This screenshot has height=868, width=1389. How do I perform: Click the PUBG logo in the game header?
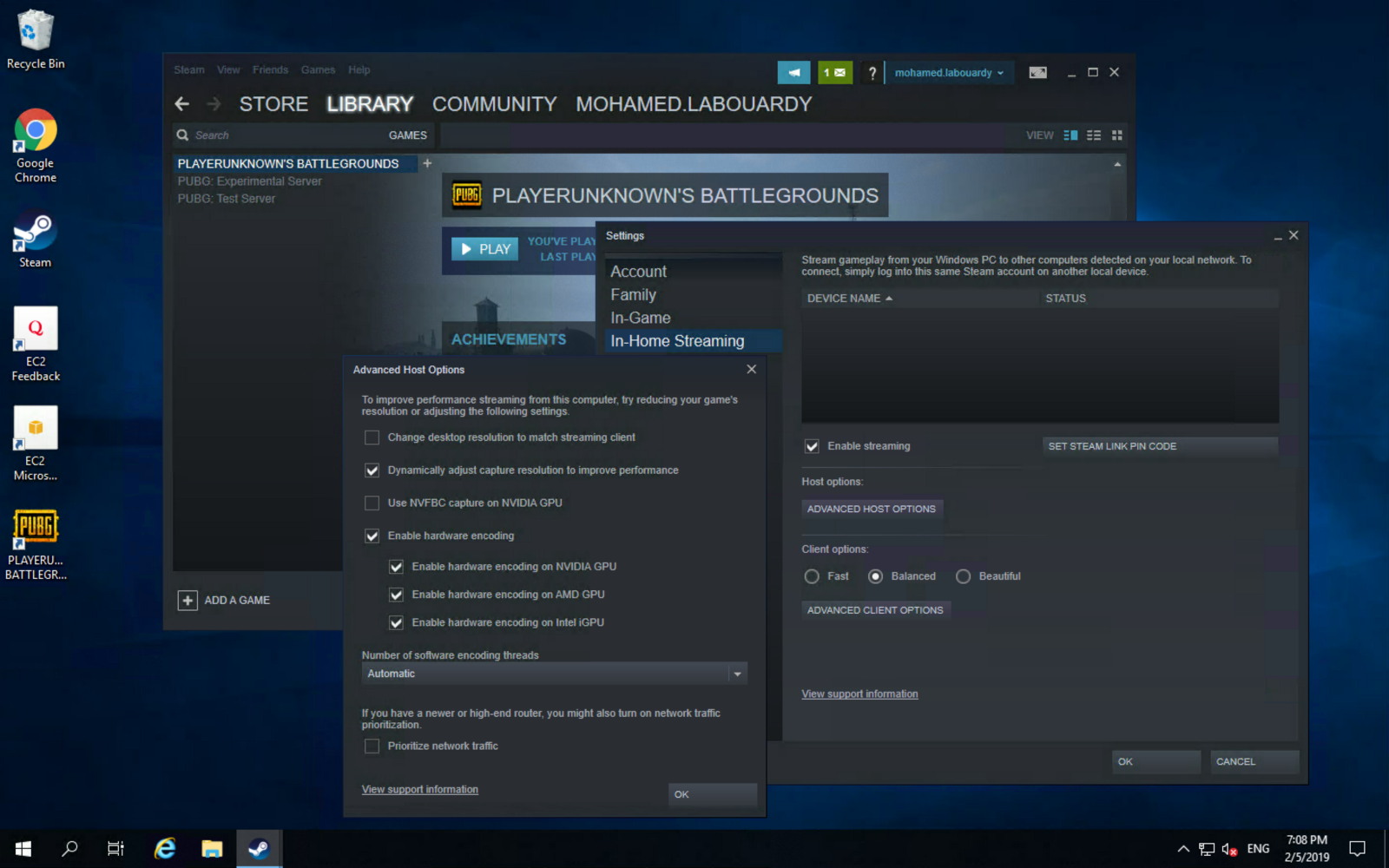pyautogui.click(x=467, y=195)
